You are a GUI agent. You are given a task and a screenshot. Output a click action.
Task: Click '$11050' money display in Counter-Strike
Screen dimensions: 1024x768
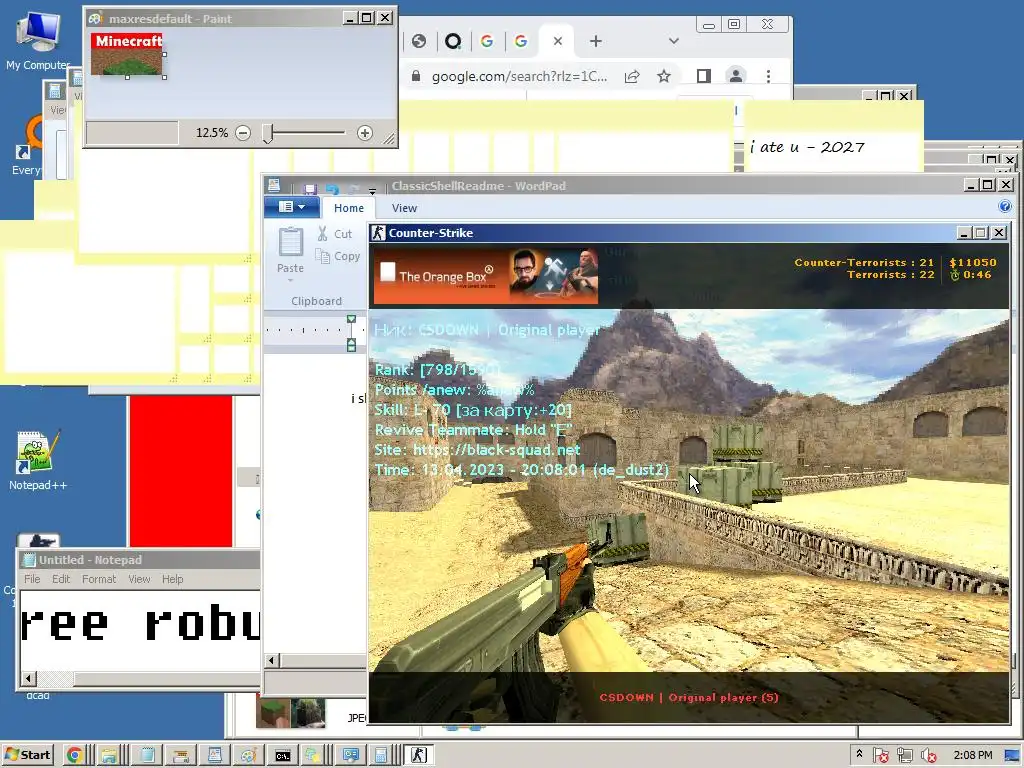coord(972,263)
